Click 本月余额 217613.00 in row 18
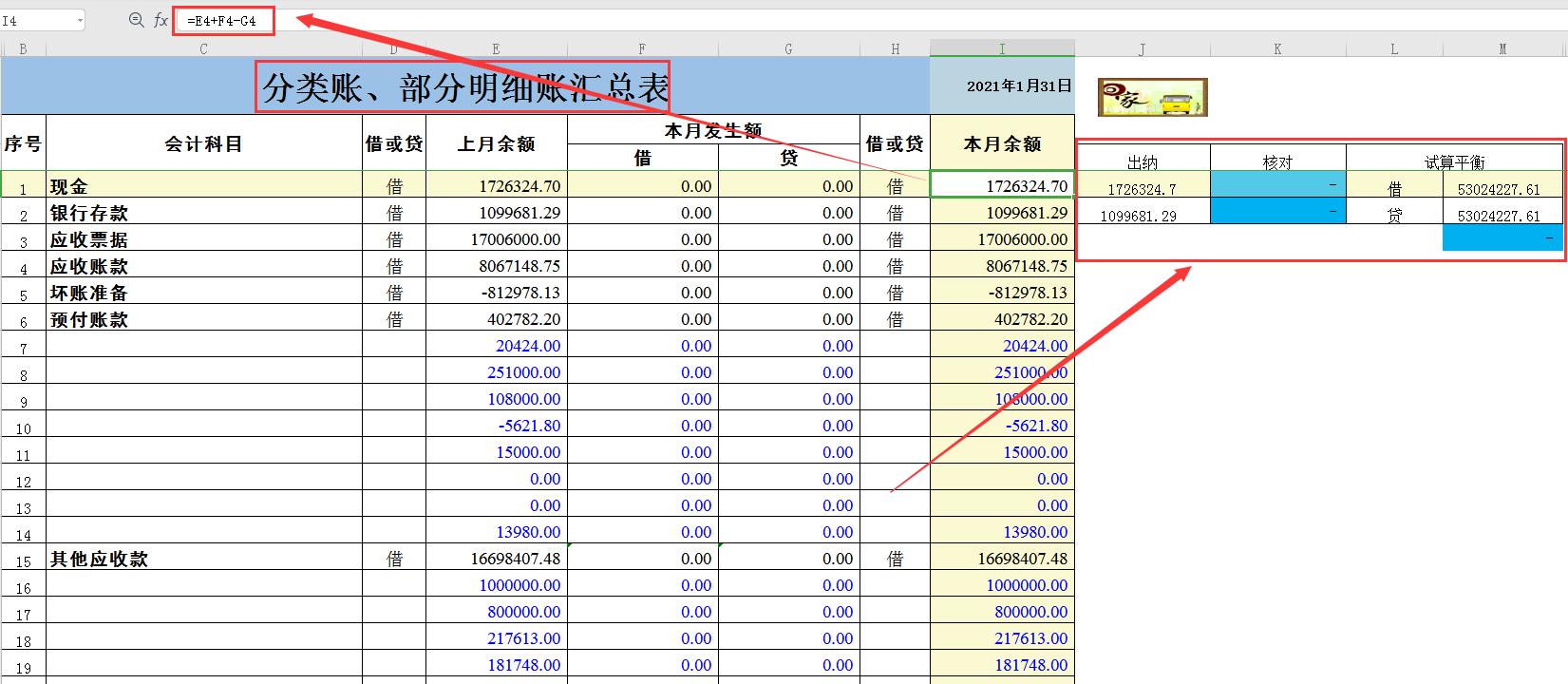This screenshot has height=684, width=1568. tap(1002, 638)
